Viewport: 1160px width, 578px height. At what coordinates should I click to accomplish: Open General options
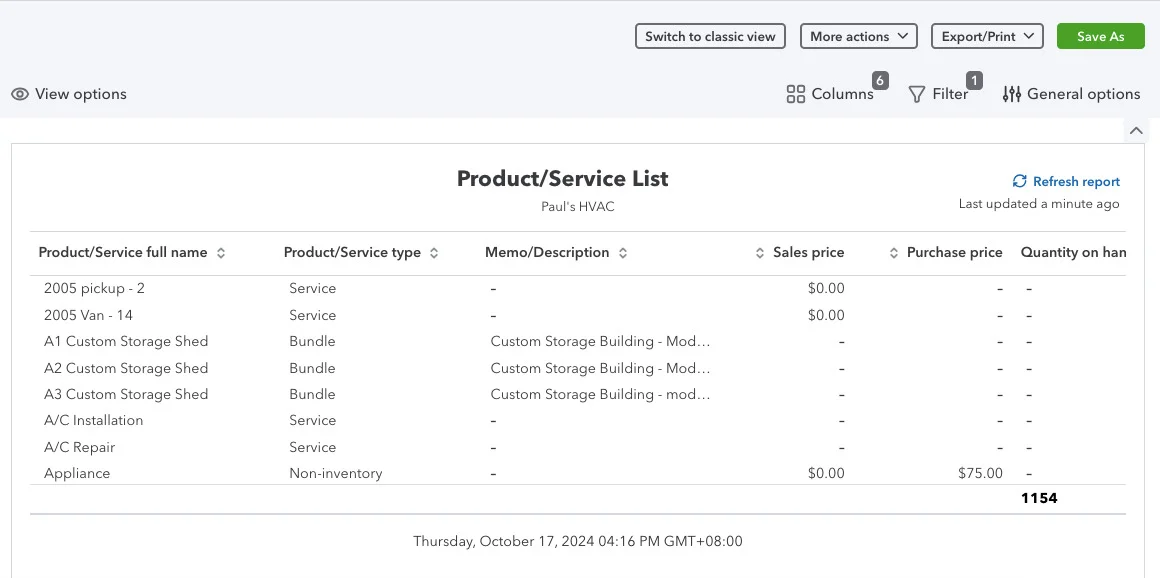[1071, 94]
